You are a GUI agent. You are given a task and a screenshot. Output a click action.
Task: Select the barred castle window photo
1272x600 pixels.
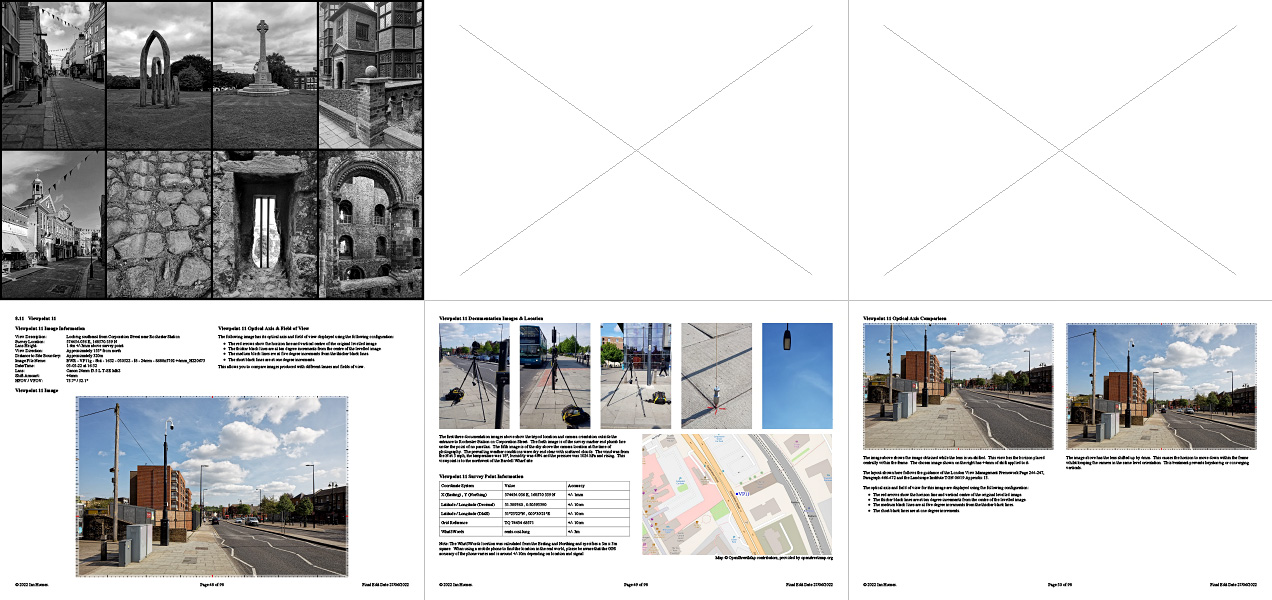[x=264, y=224]
